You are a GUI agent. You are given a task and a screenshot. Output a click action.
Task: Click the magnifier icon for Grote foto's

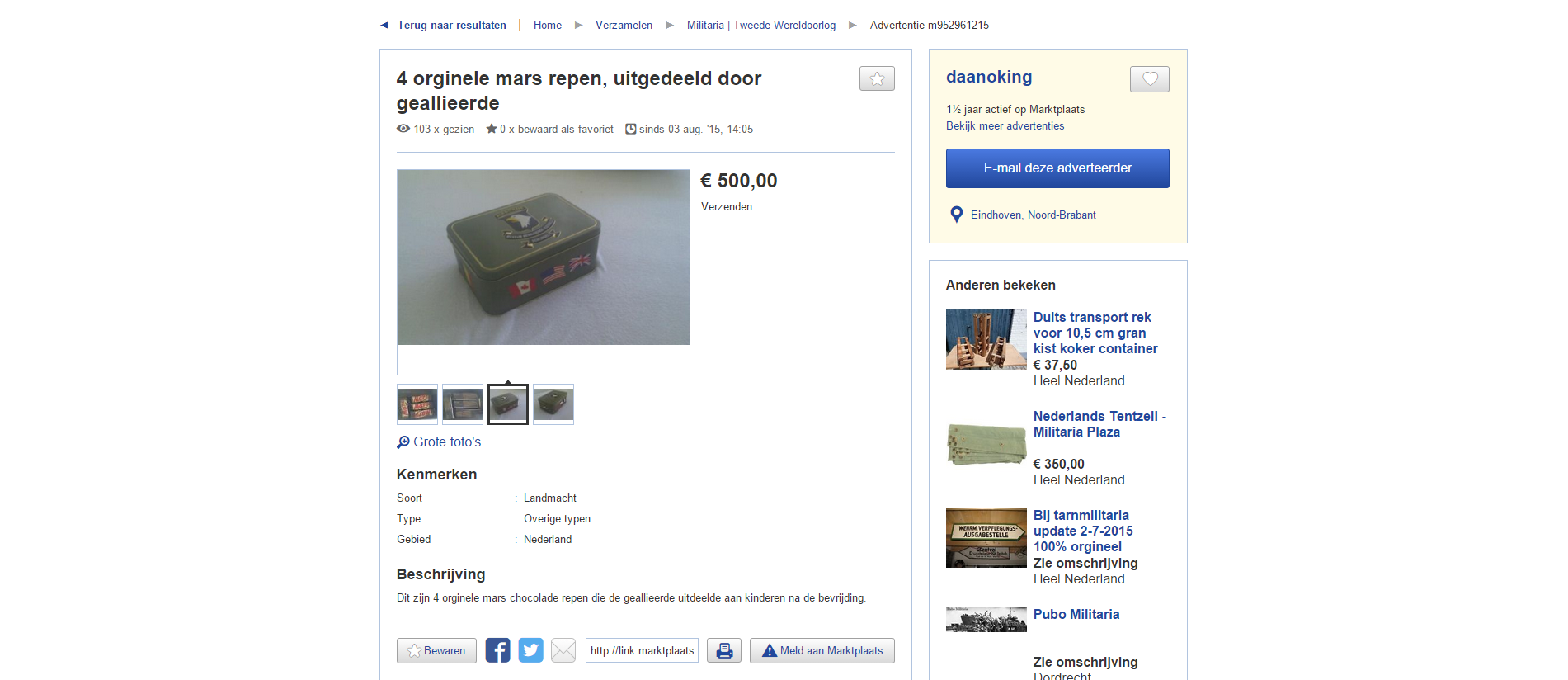(403, 442)
